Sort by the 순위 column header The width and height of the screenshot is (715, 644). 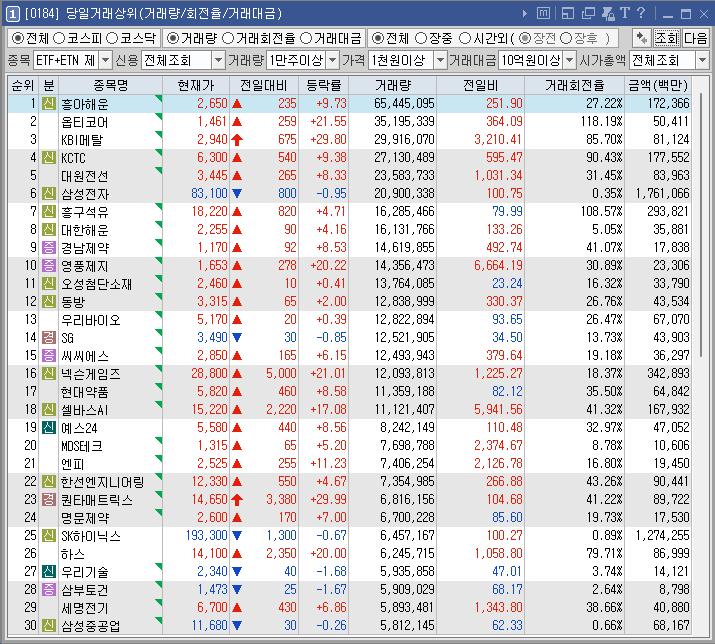click(x=23, y=85)
